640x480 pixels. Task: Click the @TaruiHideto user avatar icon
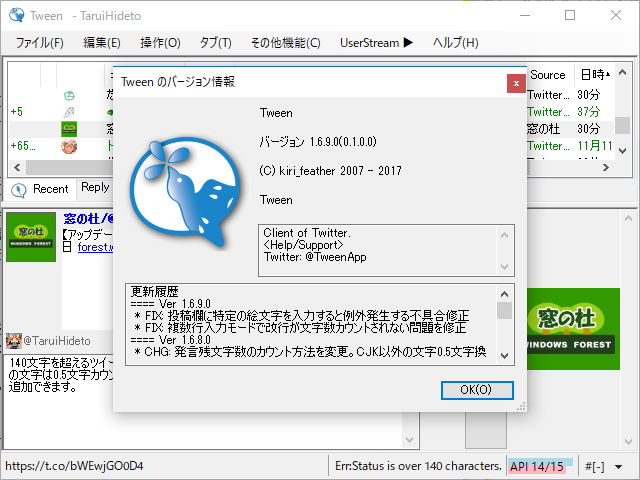coord(13,341)
